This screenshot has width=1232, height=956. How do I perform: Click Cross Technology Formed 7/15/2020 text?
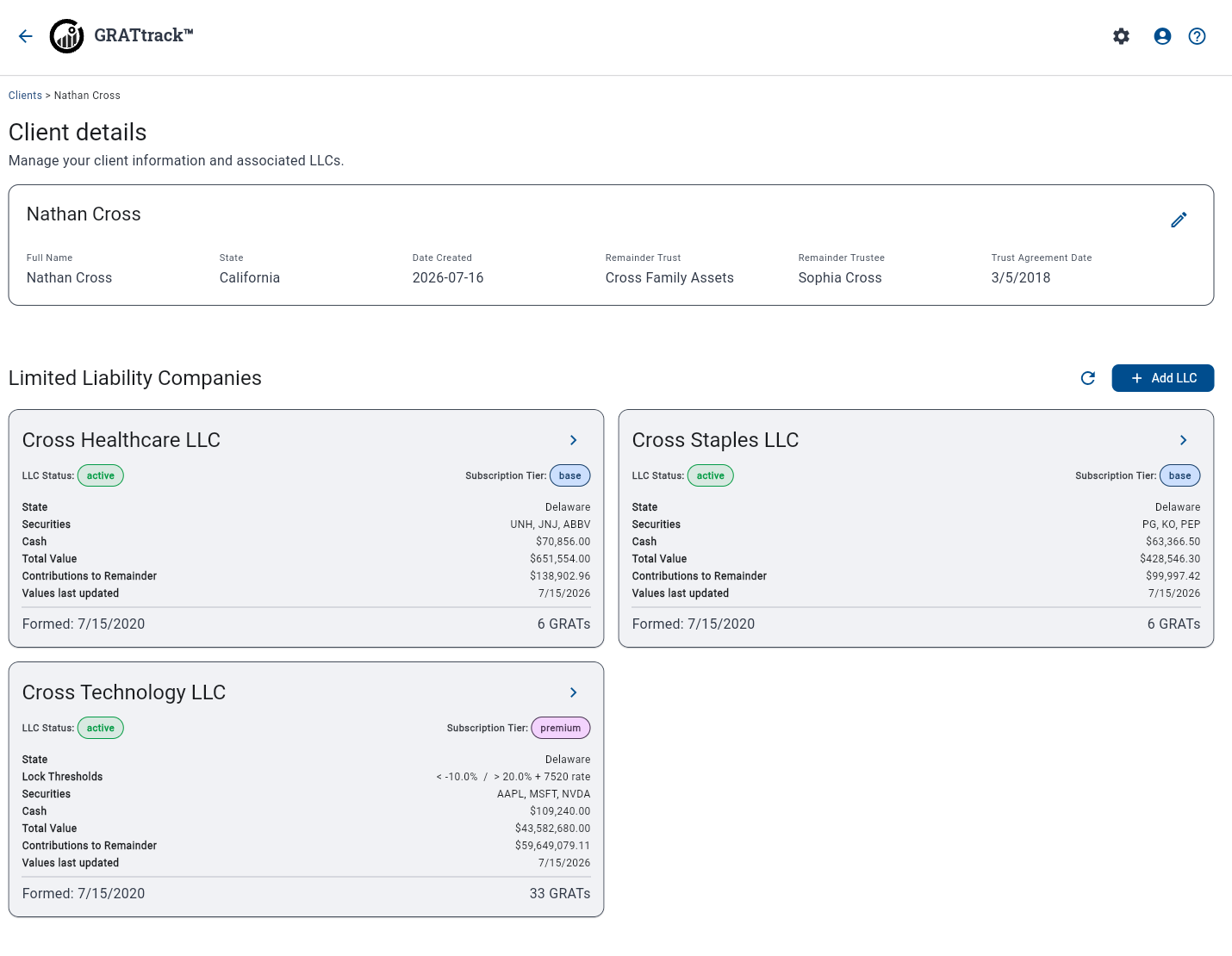click(84, 894)
